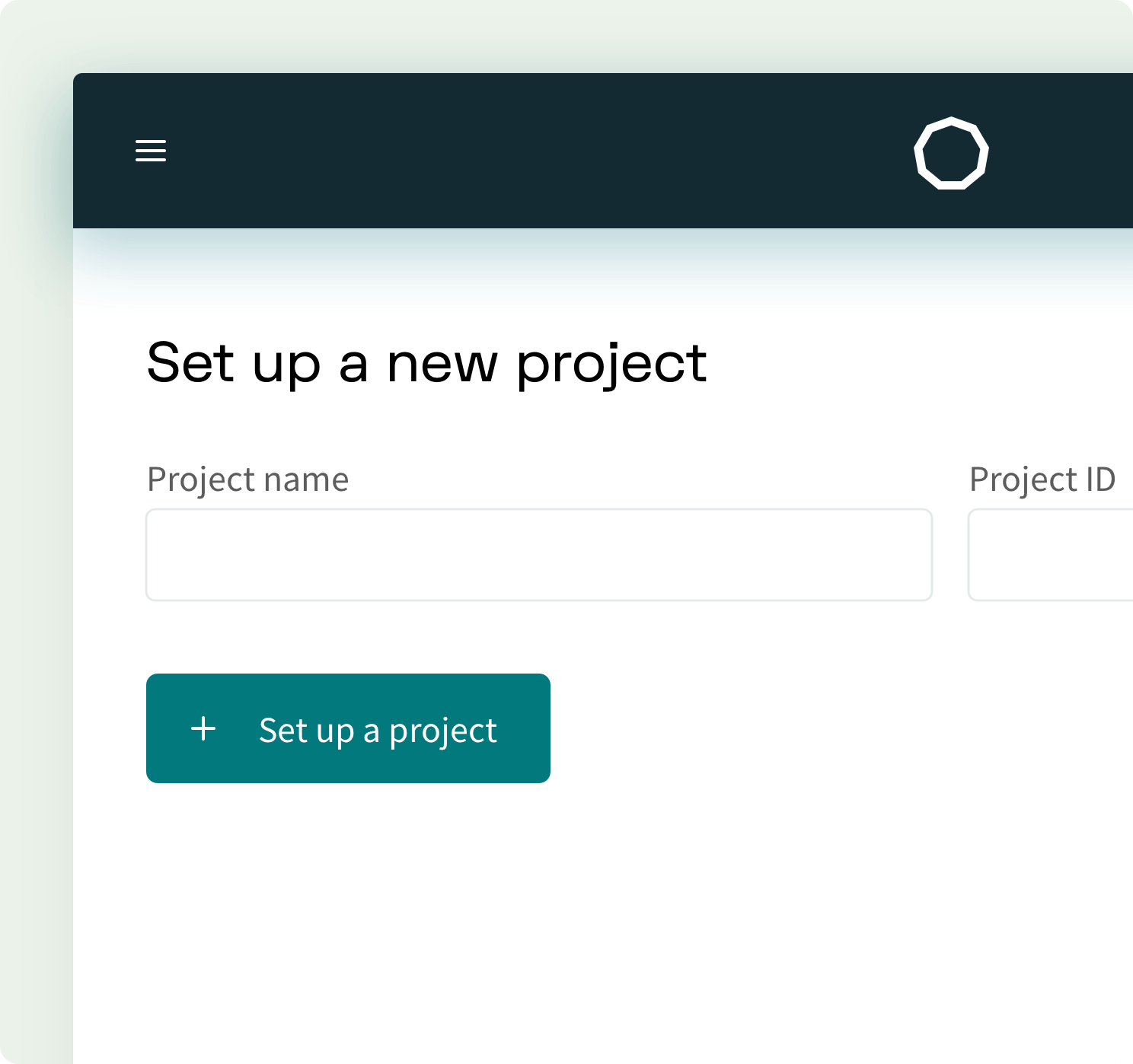Click header space between menu icon and logo
1133x1064 pixels.
coord(533,151)
